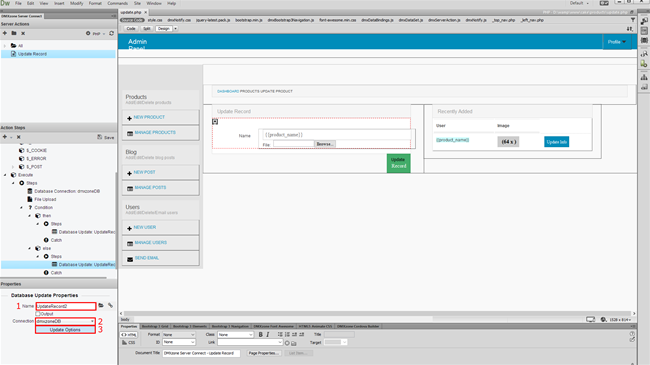Select Database Update step under 'then'

[87, 232]
